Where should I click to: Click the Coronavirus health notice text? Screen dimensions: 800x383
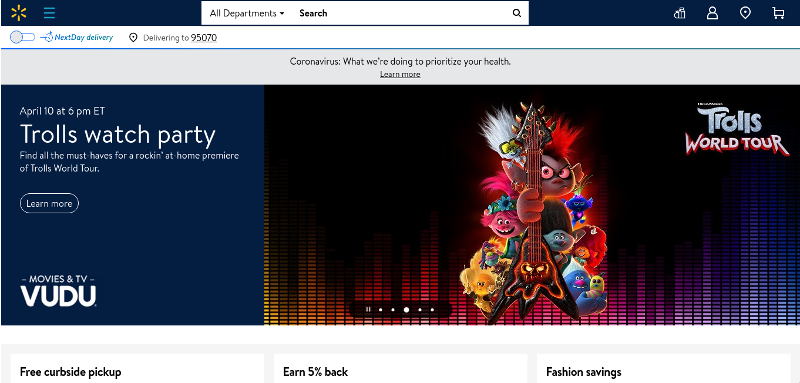pyautogui.click(x=400, y=62)
